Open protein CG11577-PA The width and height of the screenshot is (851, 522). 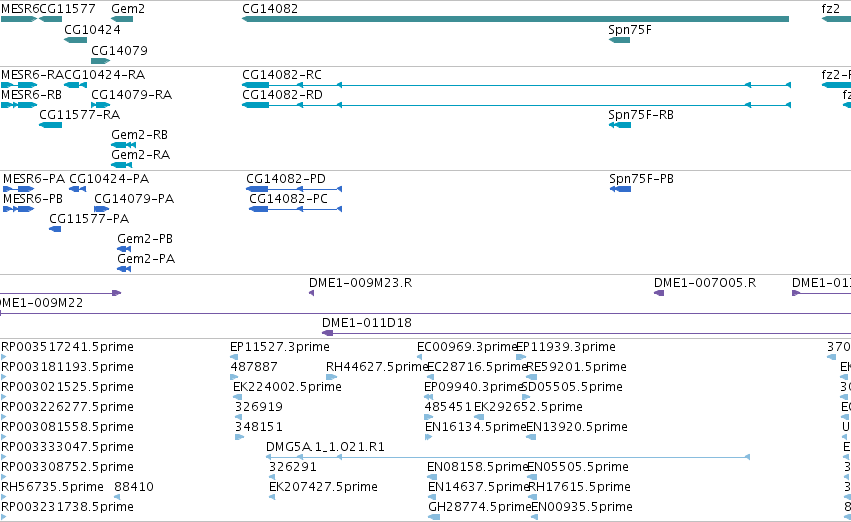coord(89,219)
